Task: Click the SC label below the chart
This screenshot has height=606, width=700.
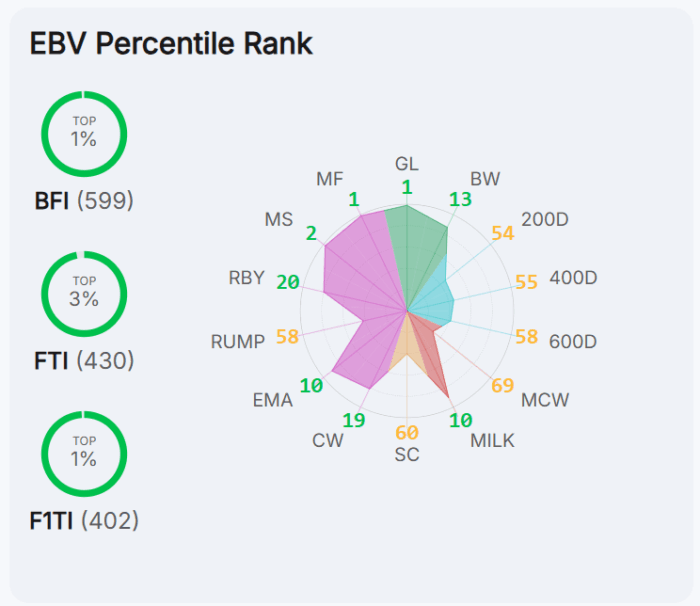Action: (407, 455)
